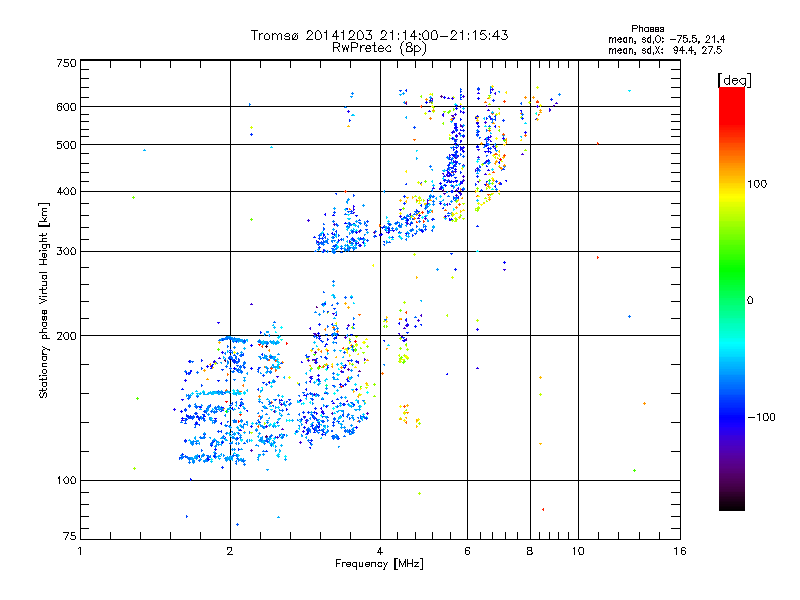Click the 'Stationary phase Virtual Height [km]' y-axis label
This screenshot has height=600, width=800.
43,301
